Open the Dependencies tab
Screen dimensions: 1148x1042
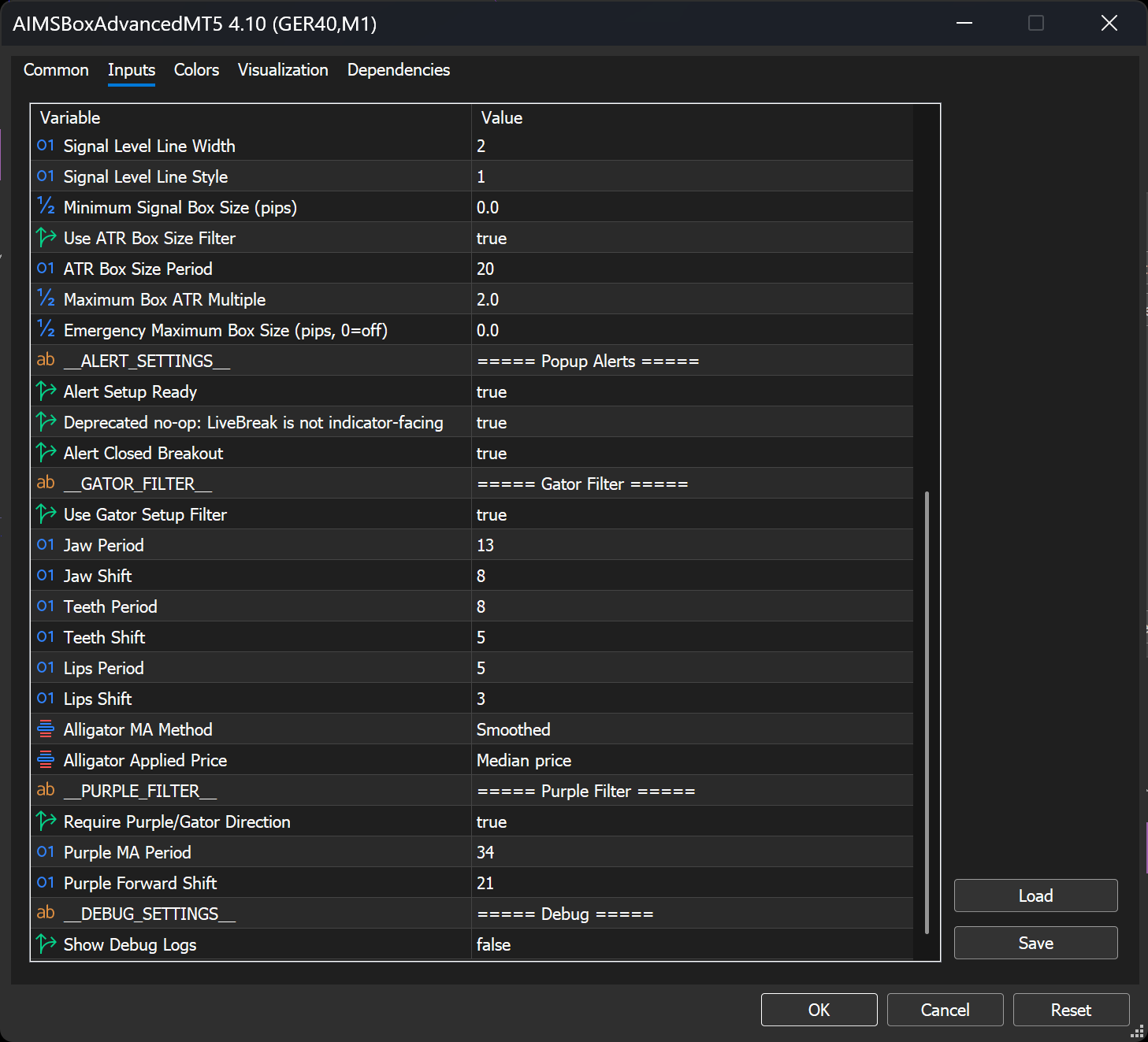tap(399, 70)
